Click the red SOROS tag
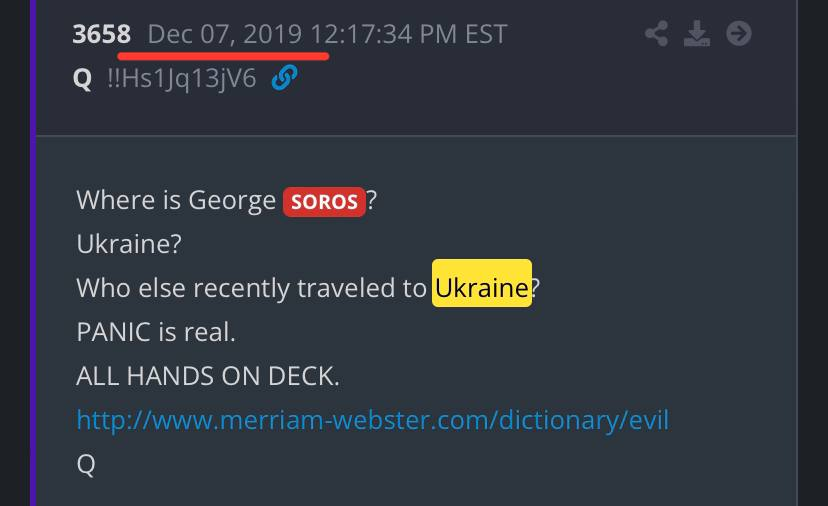Screen dimensions: 828x506 (324, 202)
